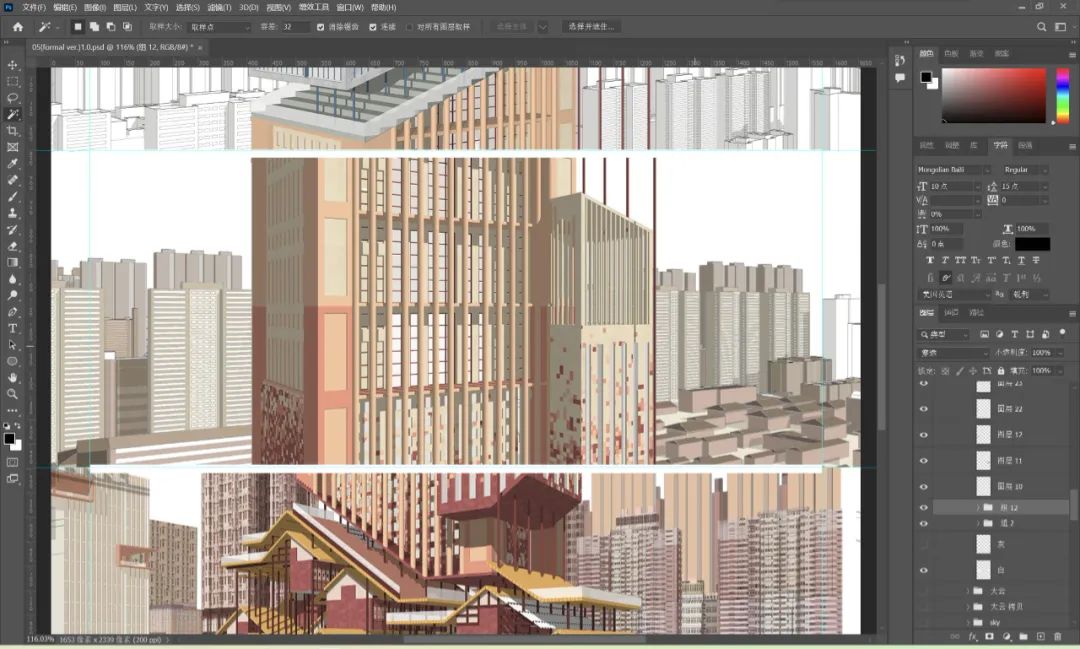1080x649 pixels.
Task: Click the Underline T button in Character panel
Action: [x=1021, y=260]
